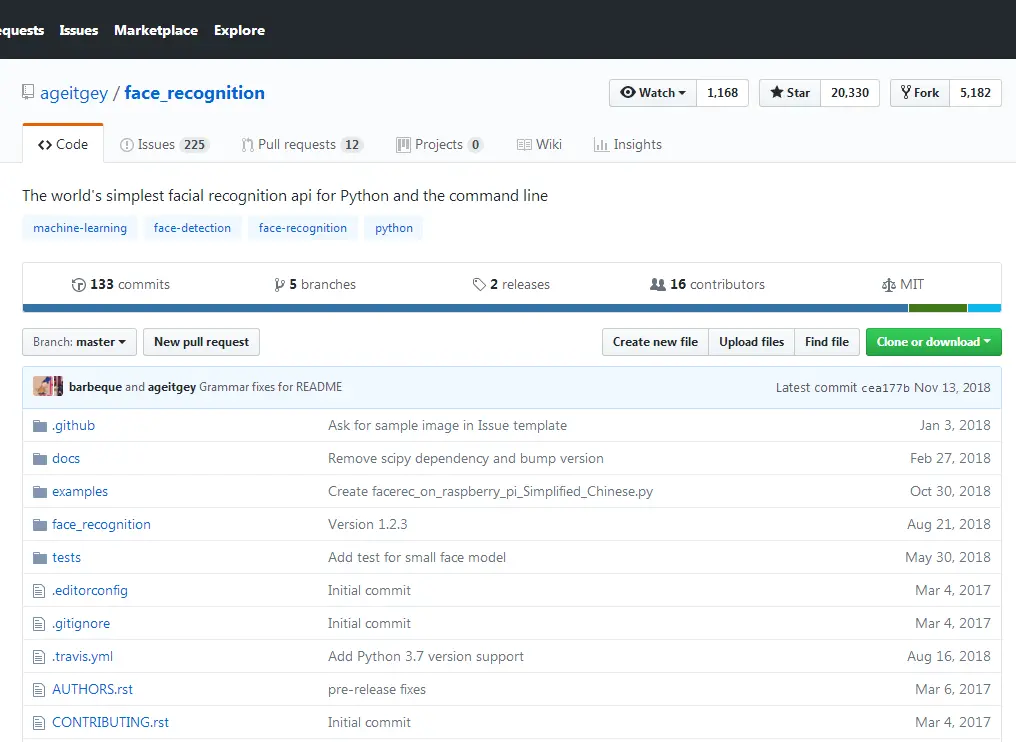Click the language breakdown color bar
The image size is (1016, 742).
pos(512,308)
